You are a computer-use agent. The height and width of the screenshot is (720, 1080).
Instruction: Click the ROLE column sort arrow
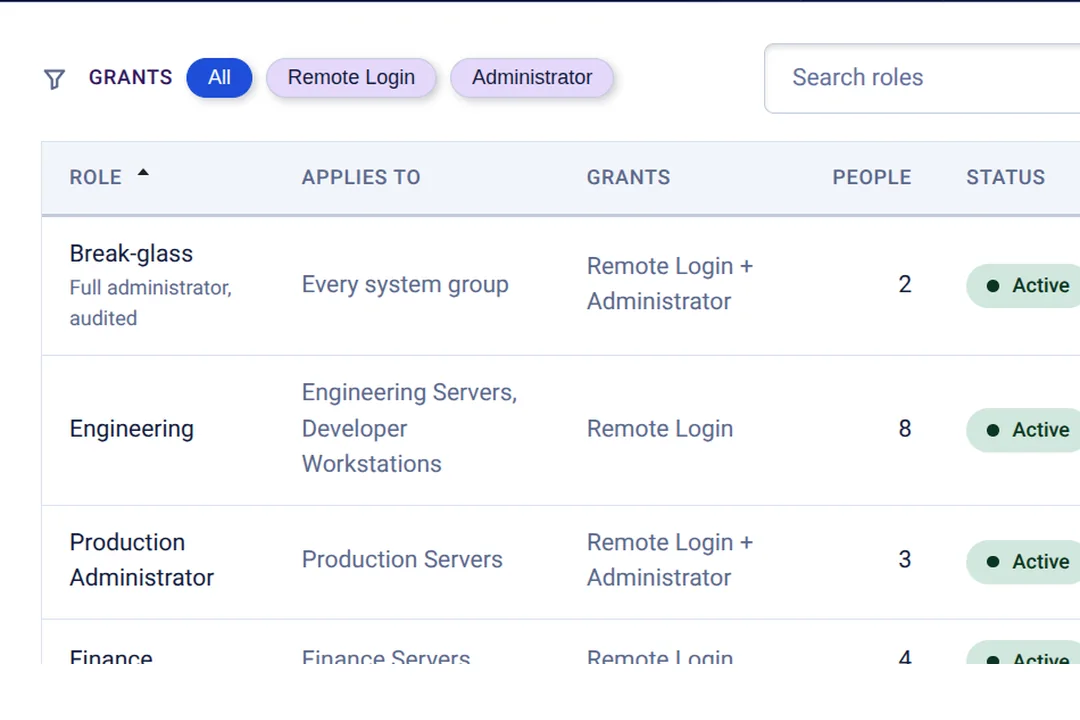click(143, 173)
